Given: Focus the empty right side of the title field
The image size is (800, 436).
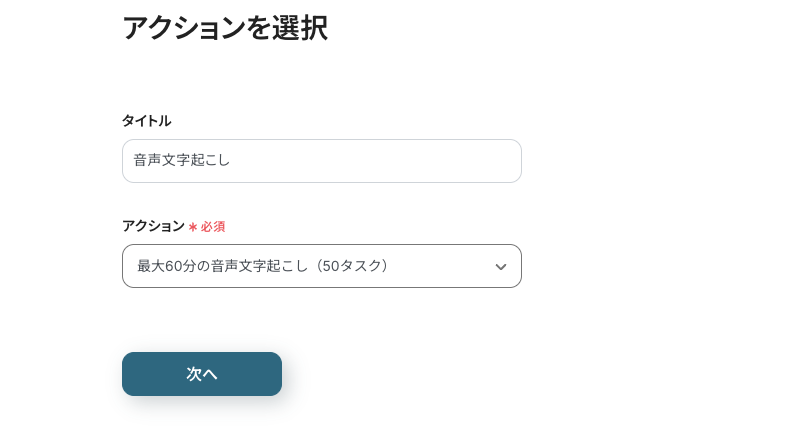Looking at the screenshot, I should (x=420, y=161).
